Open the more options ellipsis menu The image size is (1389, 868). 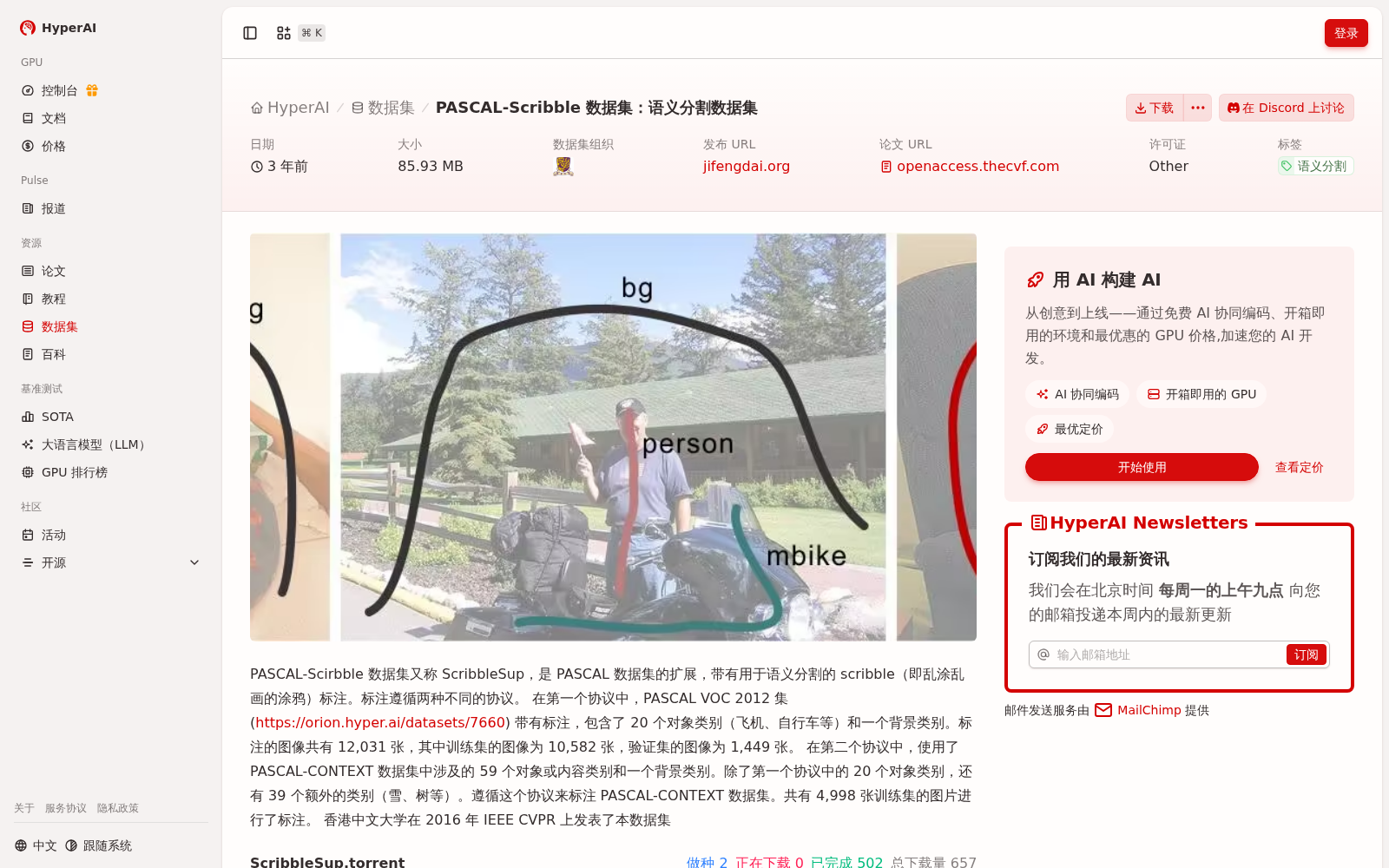pyautogui.click(x=1198, y=108)
